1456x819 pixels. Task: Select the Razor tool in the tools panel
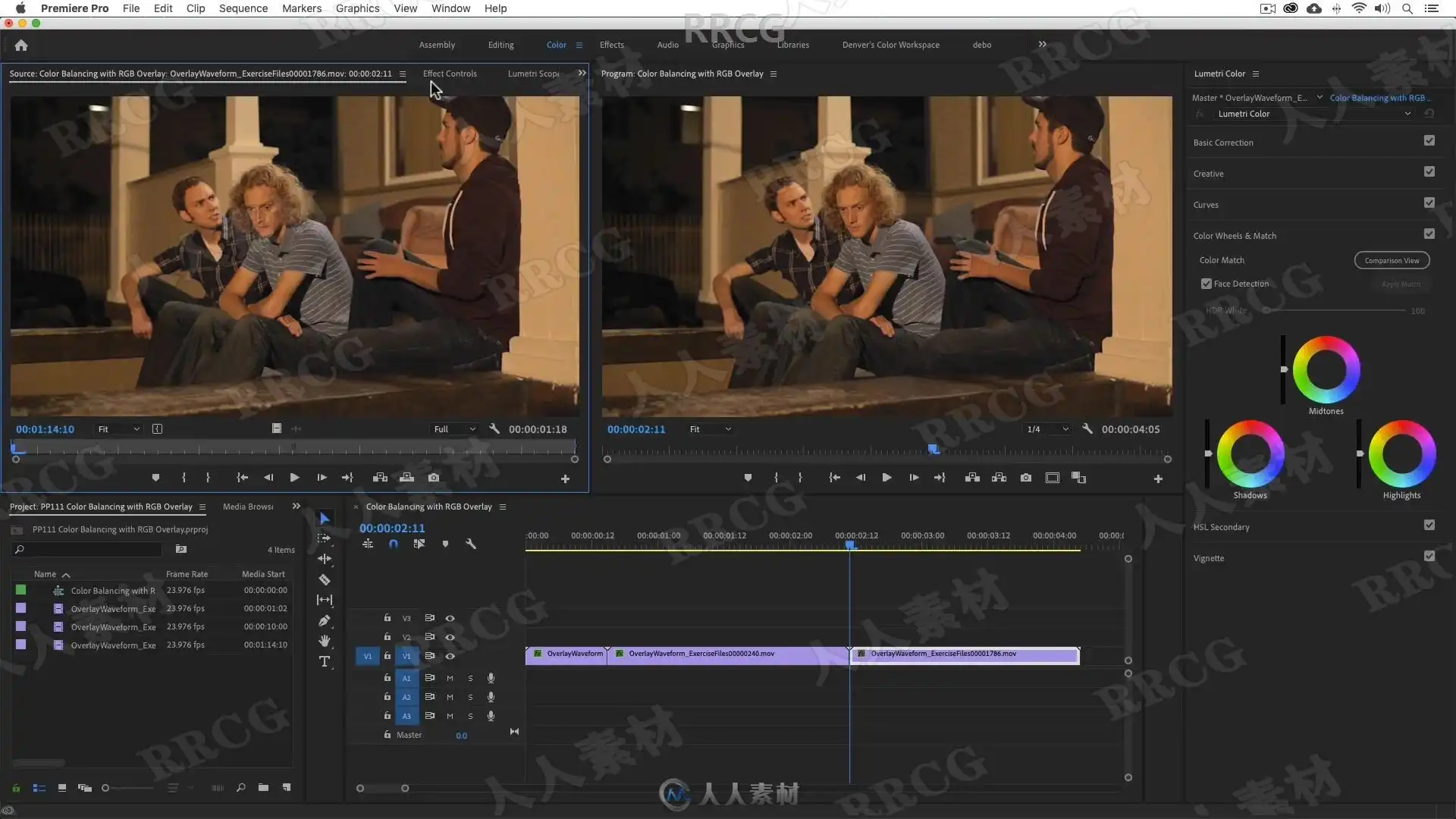[324, 580]
